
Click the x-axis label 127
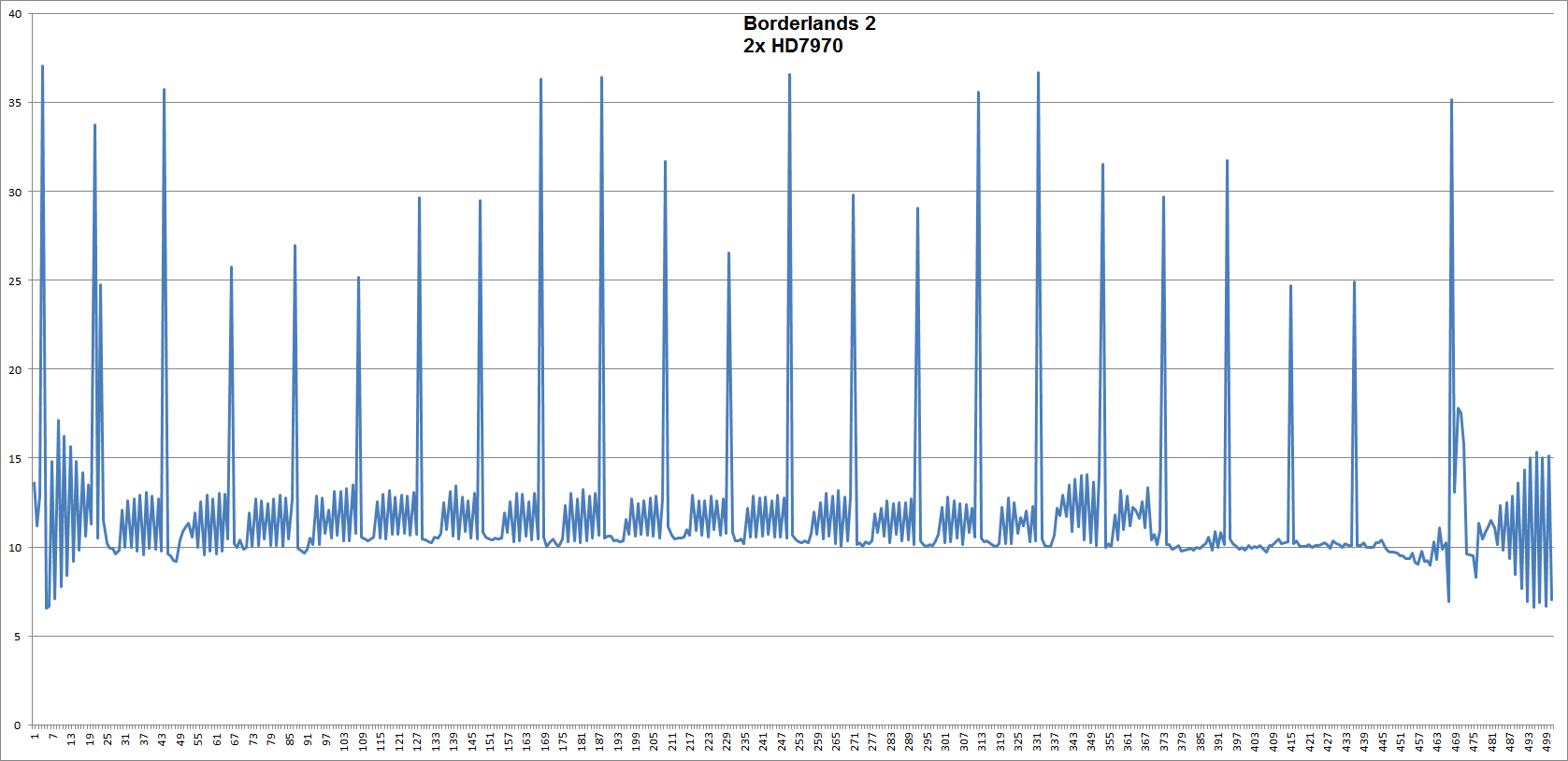click(x=417, y=741)
